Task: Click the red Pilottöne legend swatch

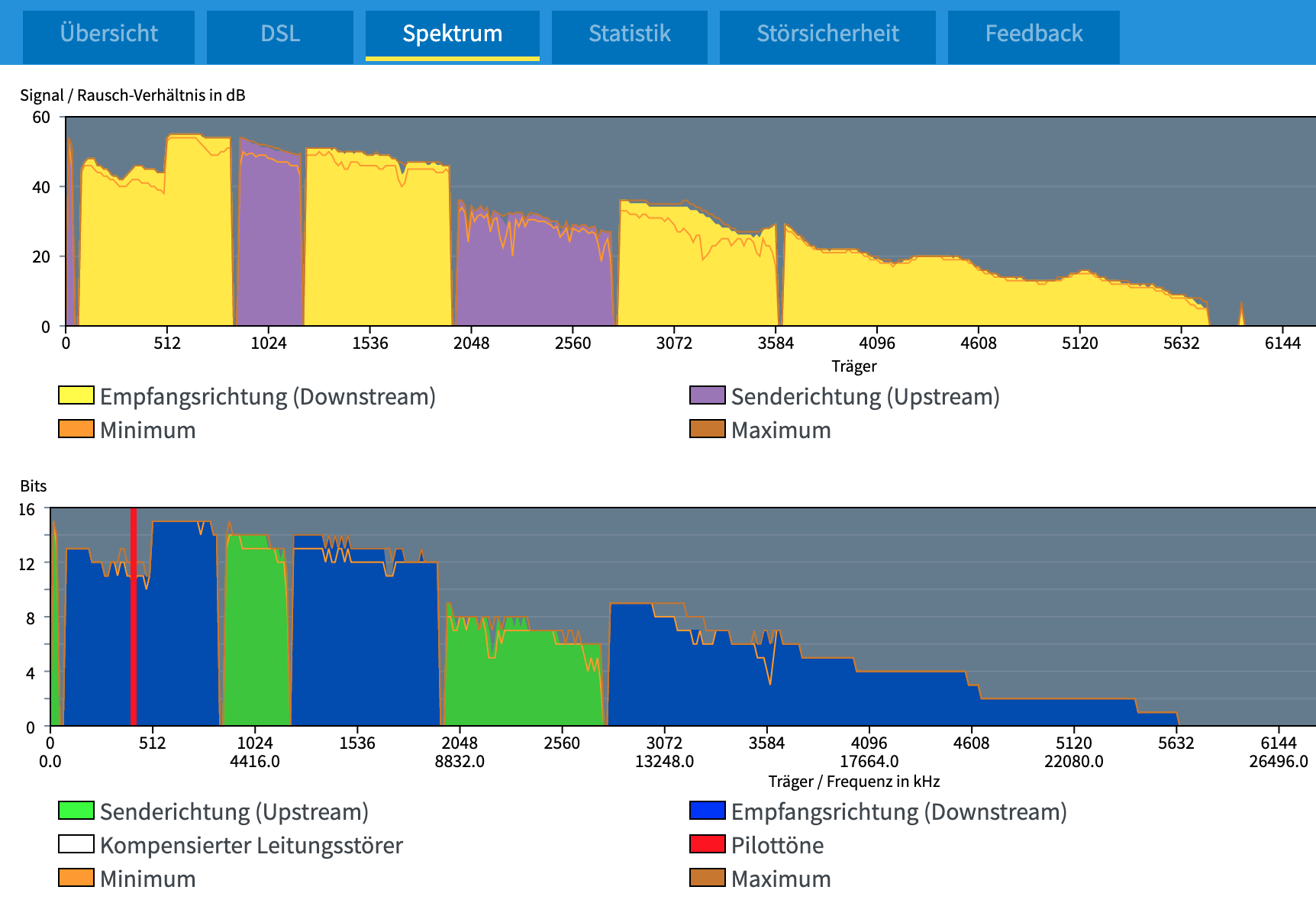Action: click(708, 844)
